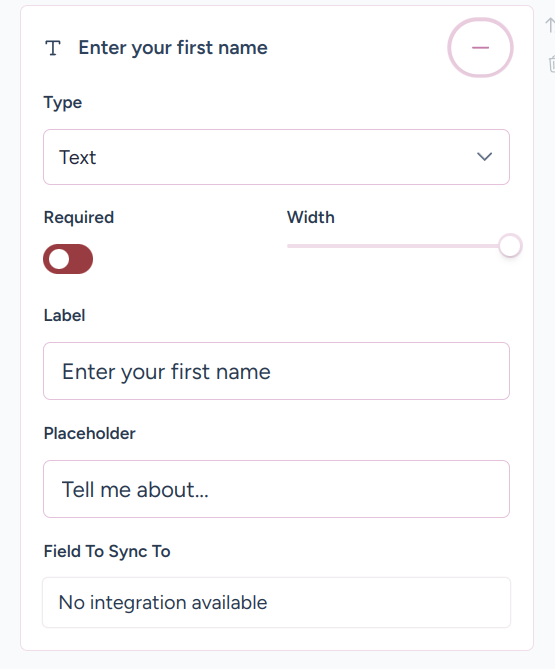This screenshot has height=669, width=555.
Task: Toggle the Required switch
Action: point(68,259)
